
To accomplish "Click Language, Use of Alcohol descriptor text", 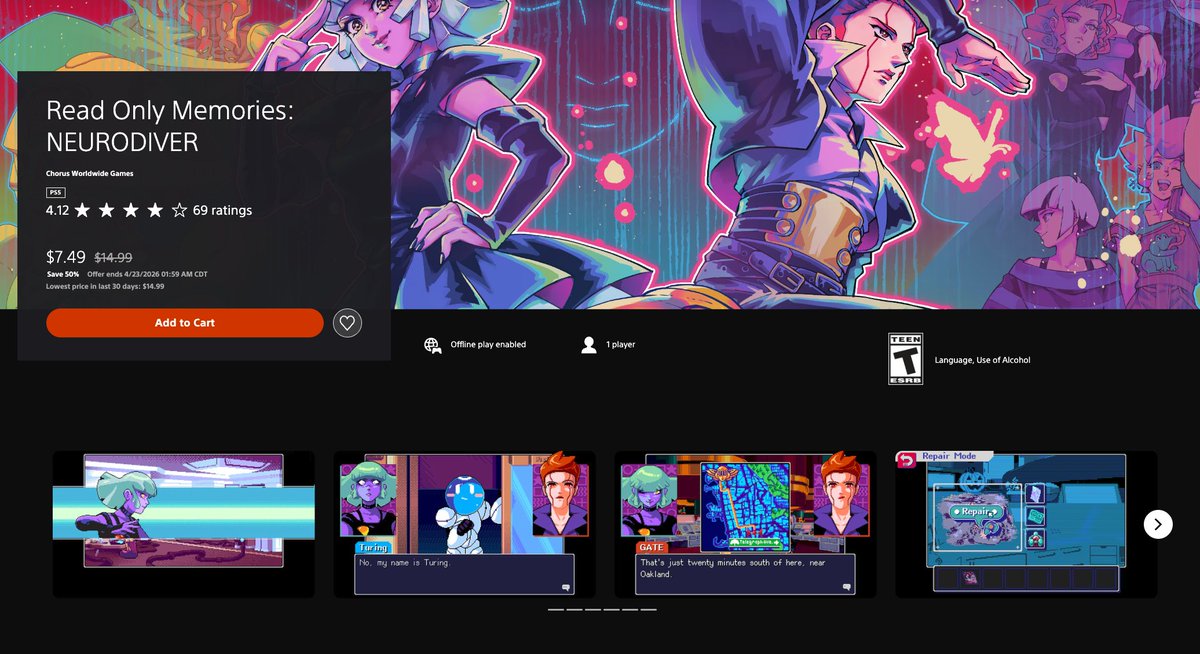I will 982,360.
